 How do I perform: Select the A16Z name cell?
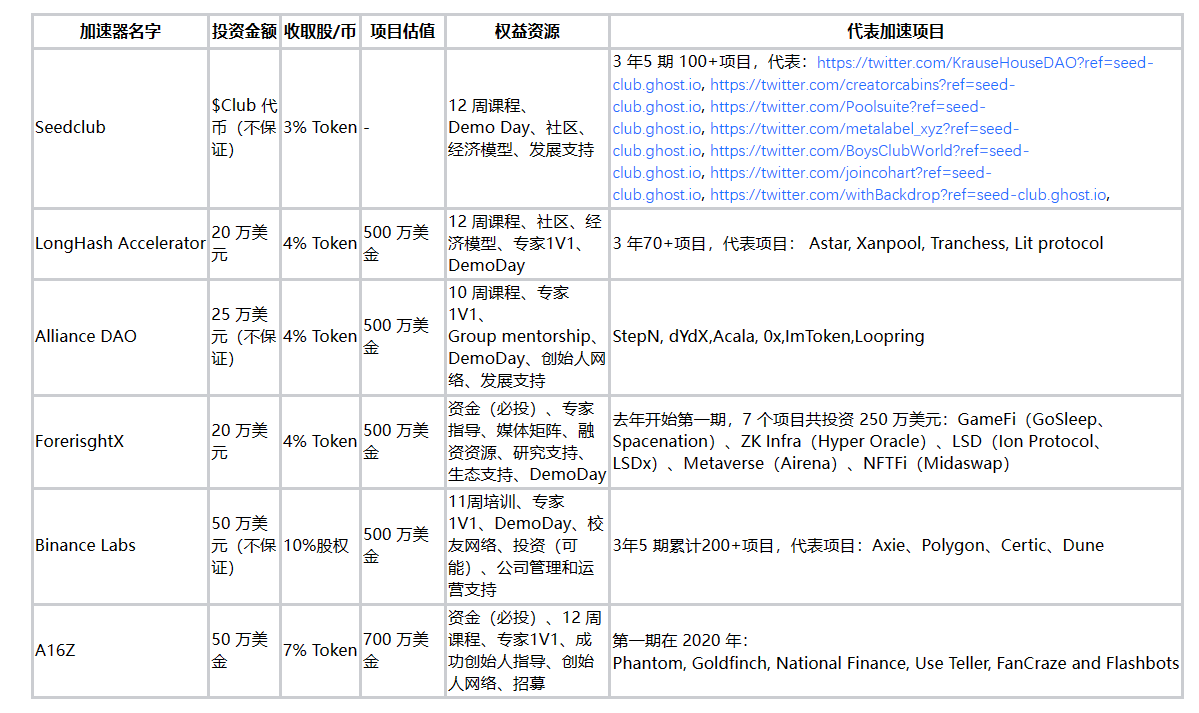[120, 650]
